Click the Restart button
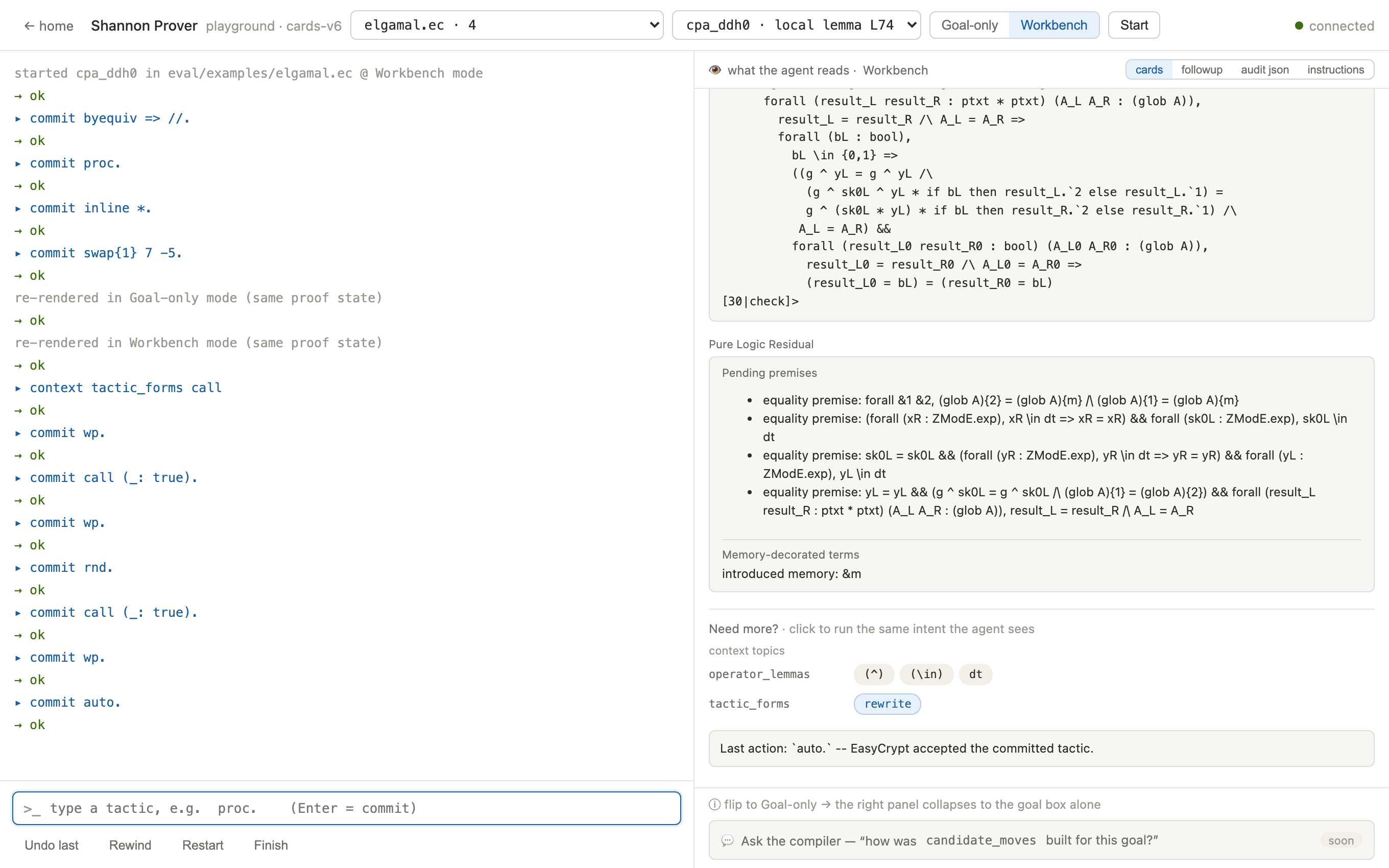This screenshot has width=1389, height=868. coord(203,845)
